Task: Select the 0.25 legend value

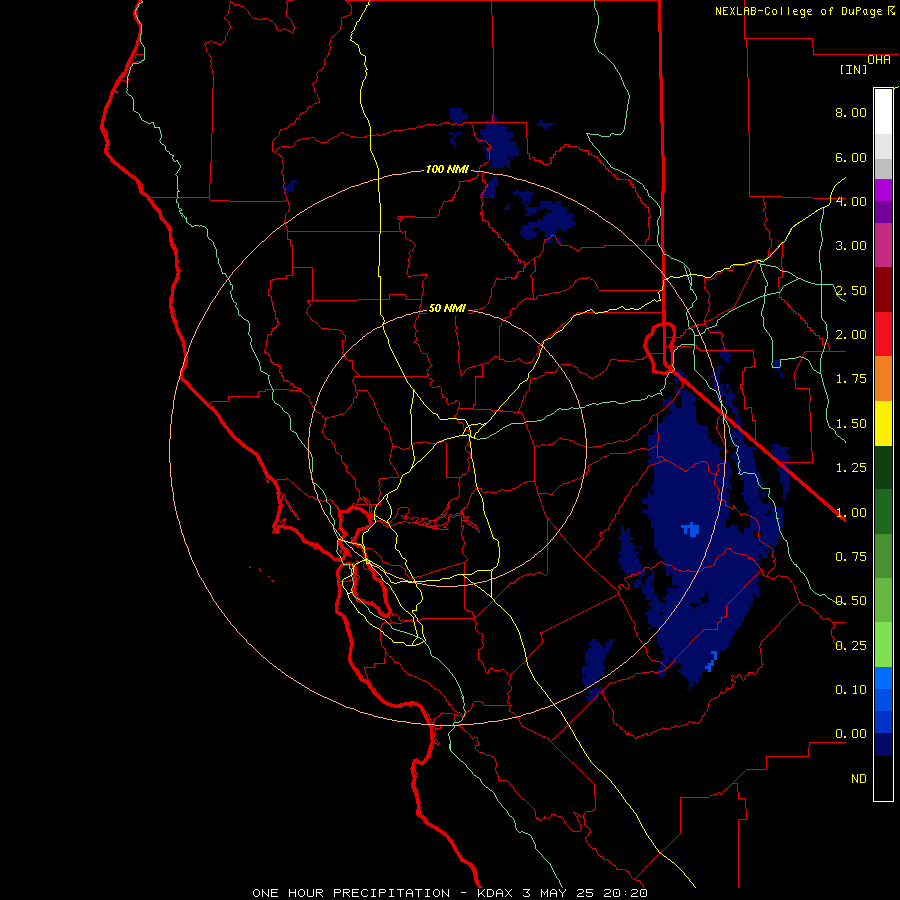Action: coord(851,646)
